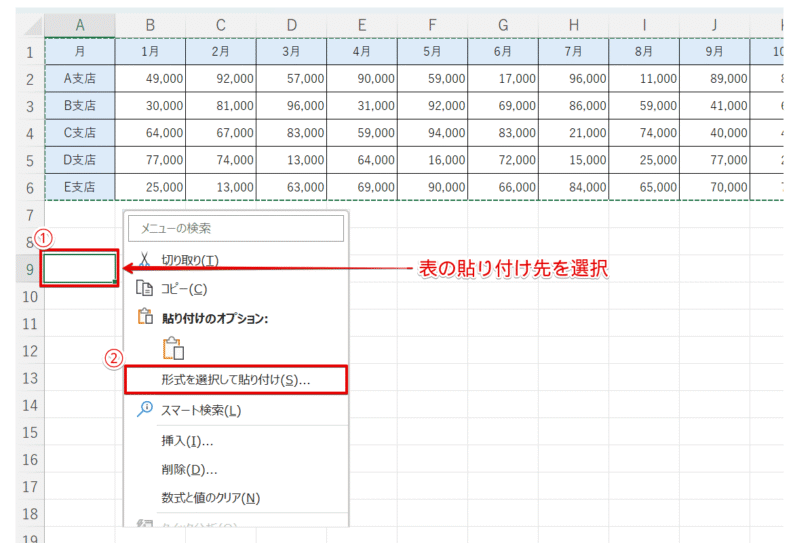Click the 5月 header cell
This screenshot has height=543, width=812.
(432, 52)
